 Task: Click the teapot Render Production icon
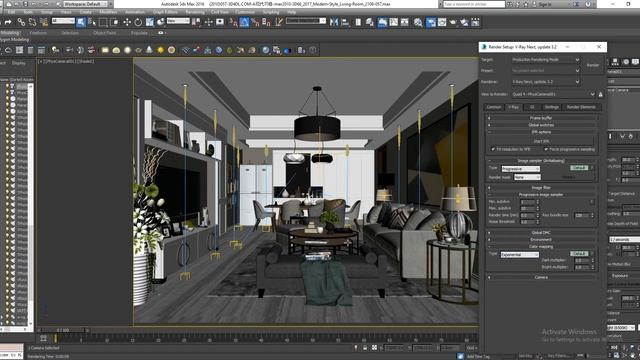point(453,22)
